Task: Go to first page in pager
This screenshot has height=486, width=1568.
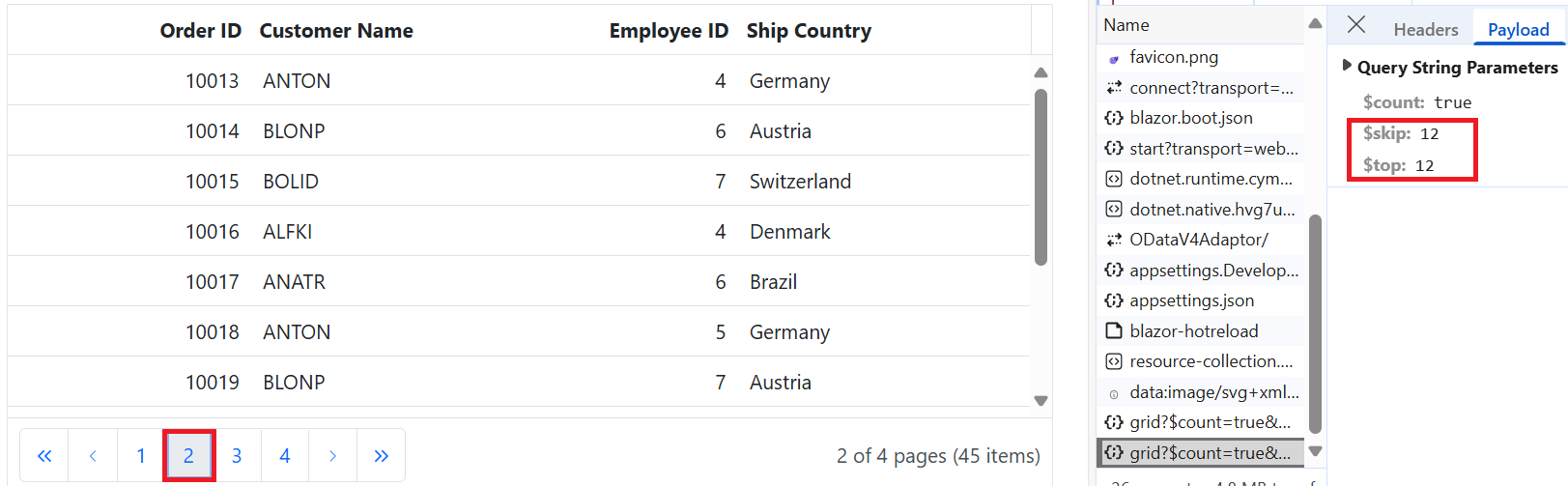Action: (44, 456)
